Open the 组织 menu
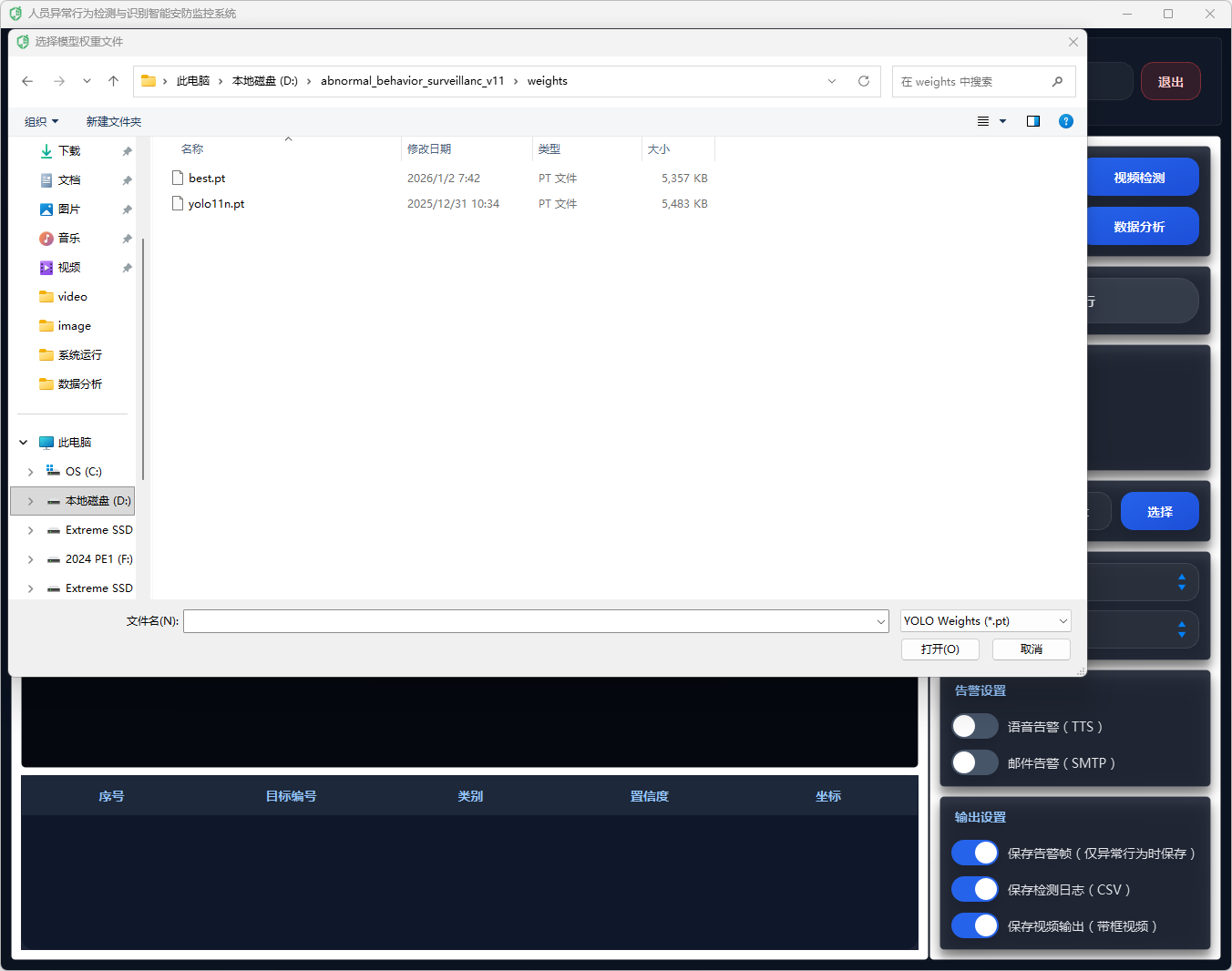The height and width of the screenshot is (971, 1232). (x=41, y=121)
